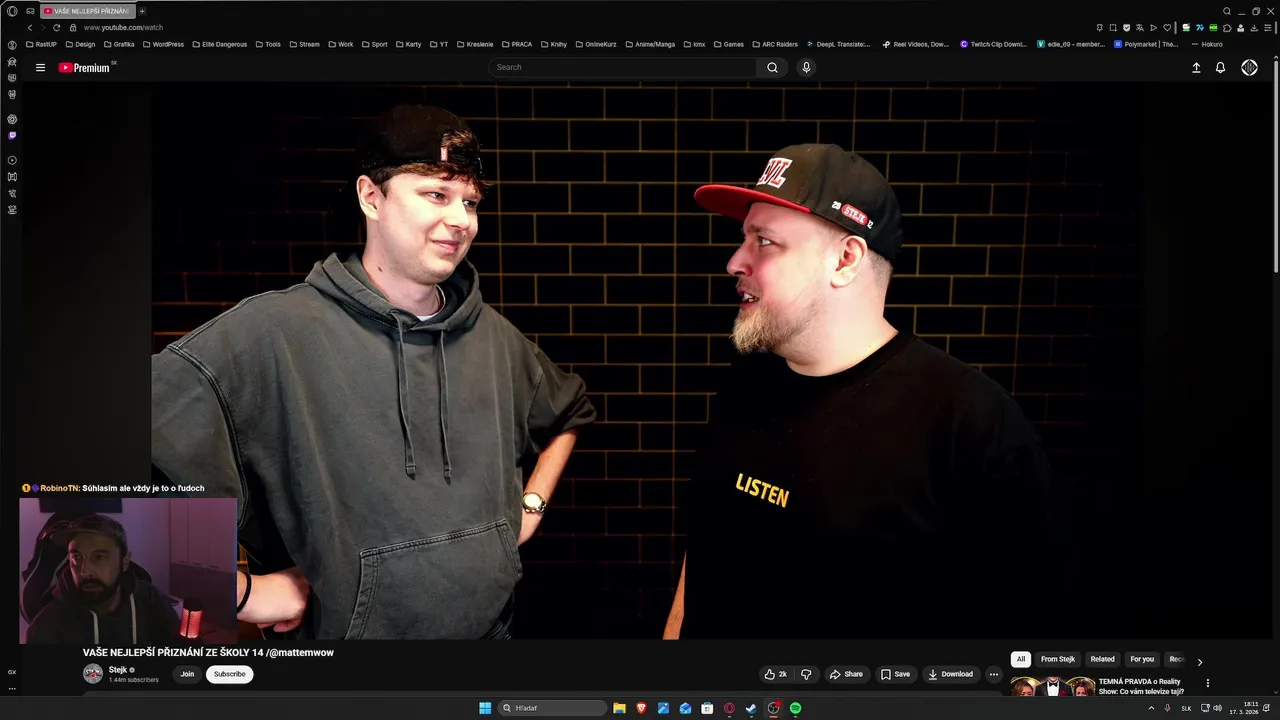Viewport: 1280px width, 720px height.
Task: Open the DeepL Translate bookmark
Action: [837, 44]
